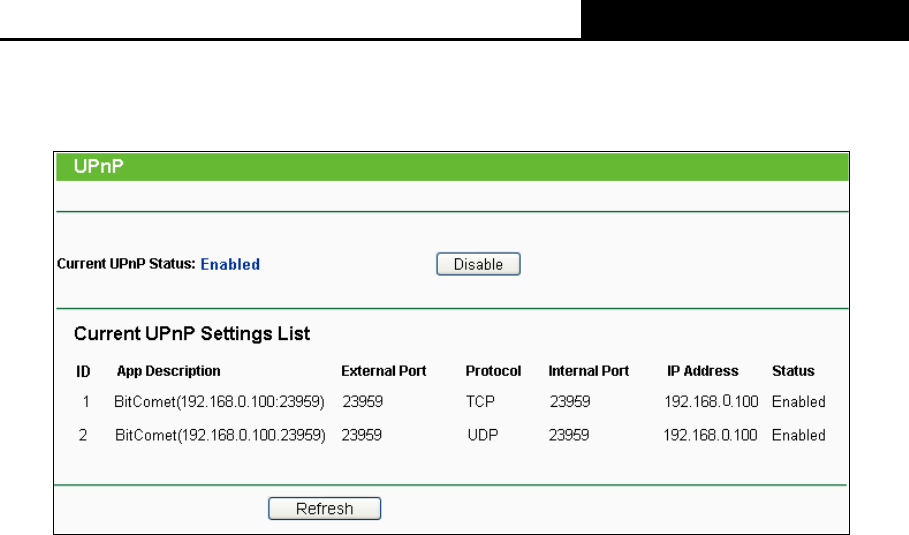Screen dimensions: 909x535
Task: Click the App Description column header
Action: pos(169,371)
